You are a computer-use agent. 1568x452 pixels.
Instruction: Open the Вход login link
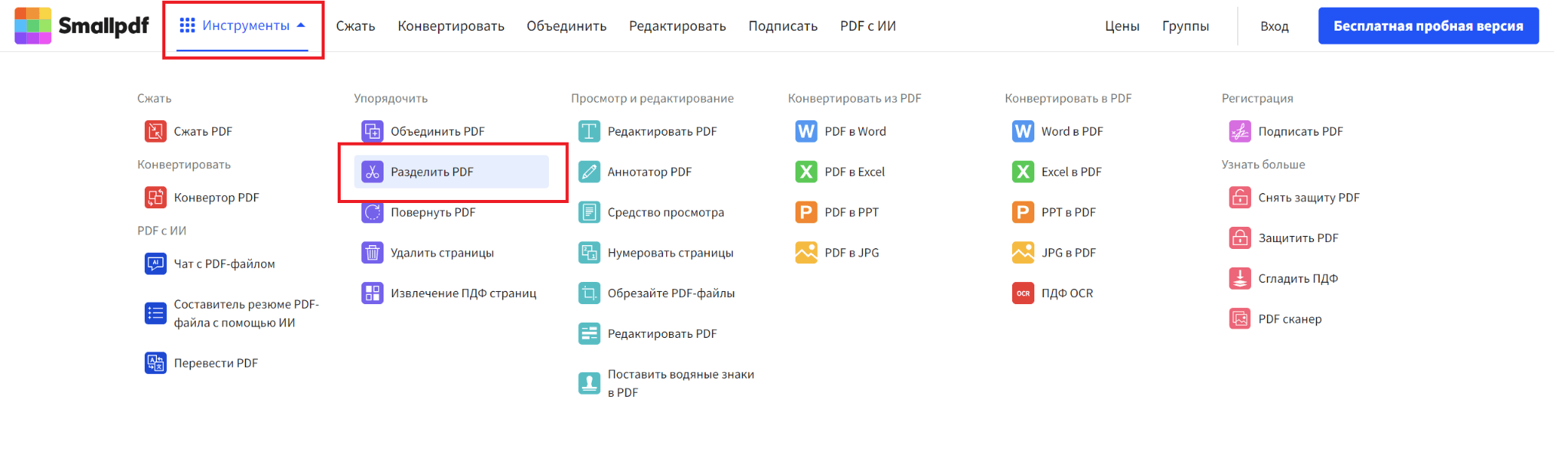click(1274, 25)
